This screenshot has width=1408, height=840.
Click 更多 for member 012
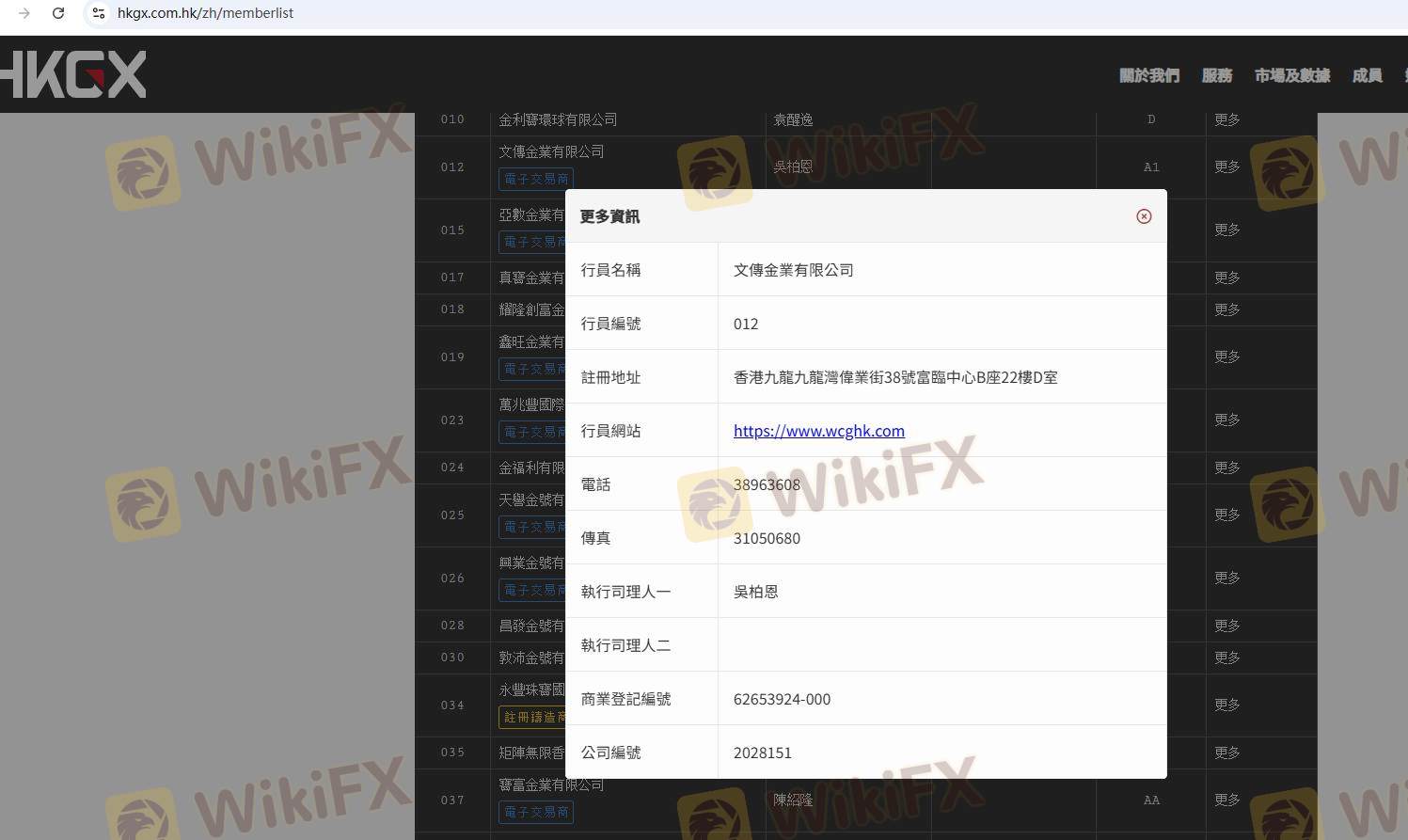tap(1226, 166)
